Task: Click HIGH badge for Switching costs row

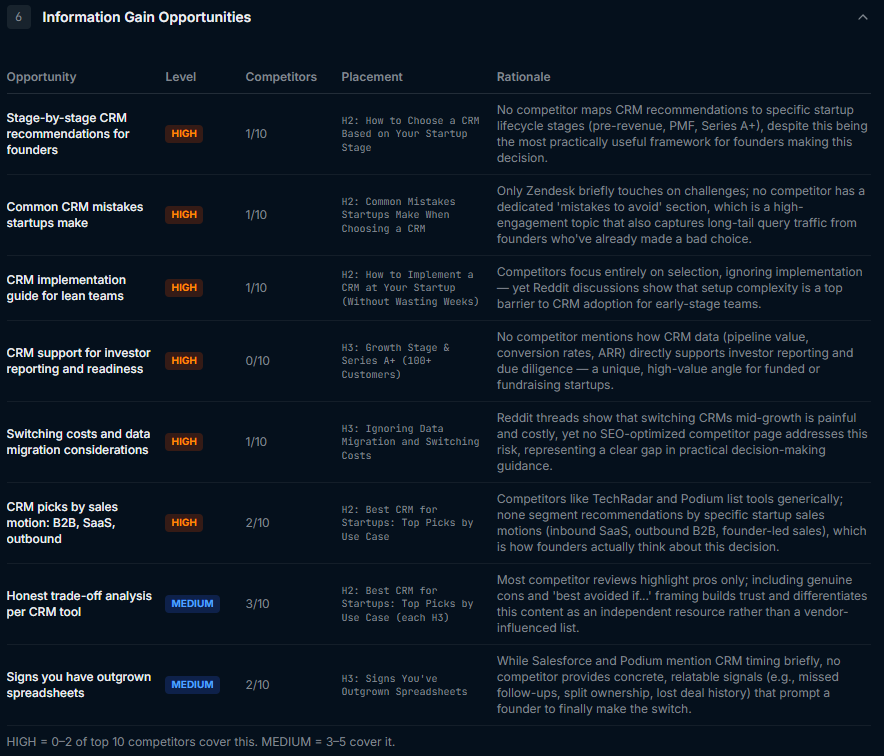Action: coord(184,442)
